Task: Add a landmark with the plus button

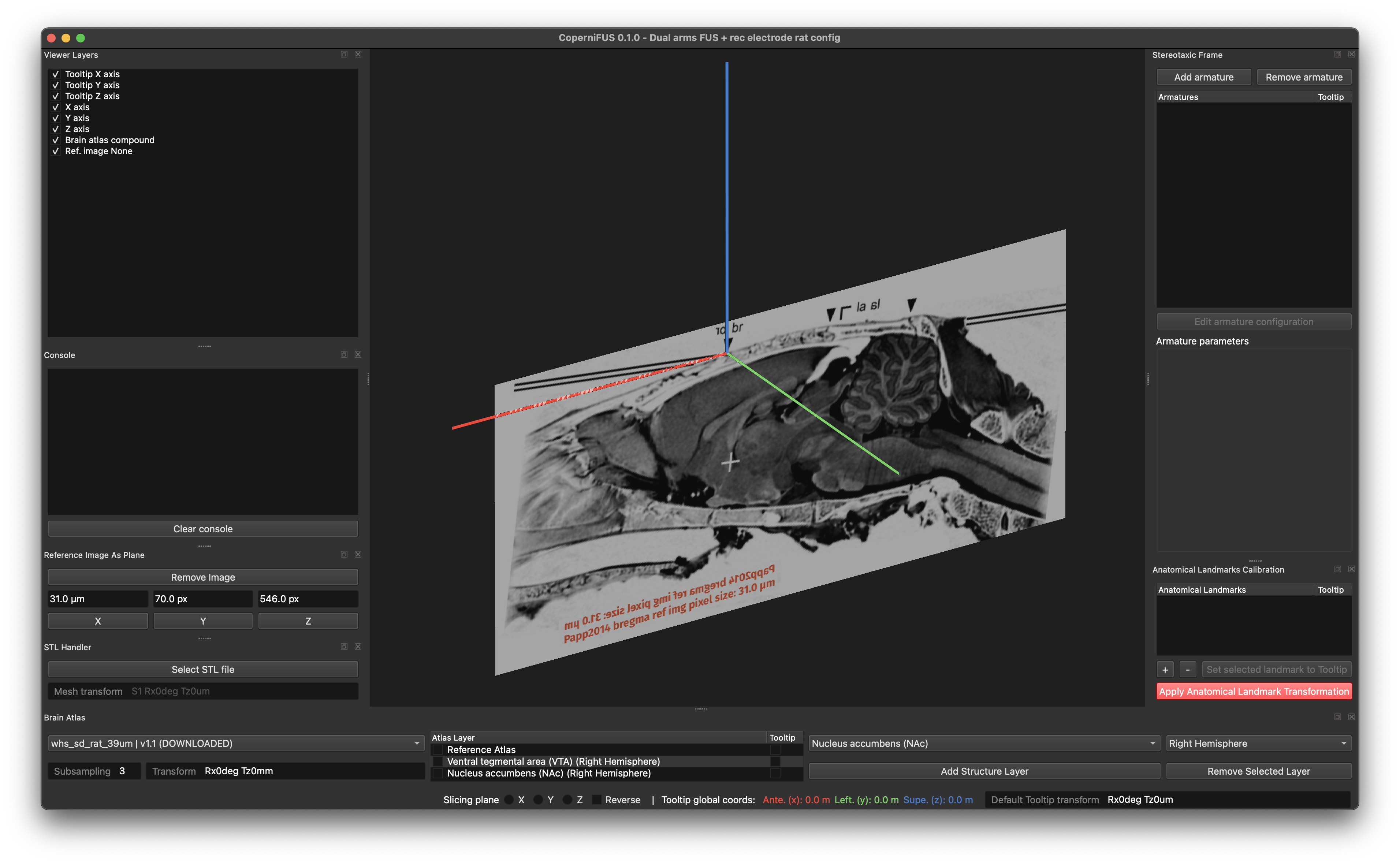Action: (x=1165, y=669)
